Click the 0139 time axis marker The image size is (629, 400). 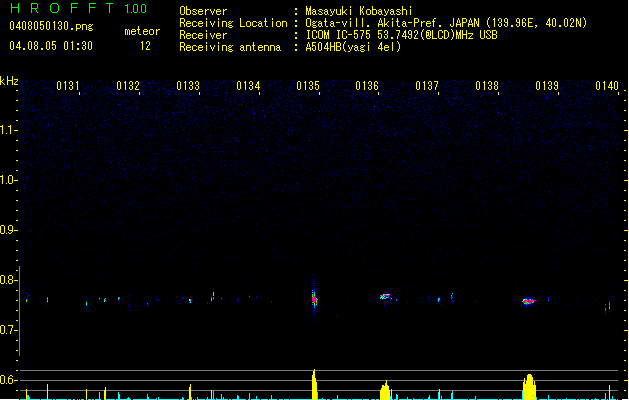tap(547, 86)
